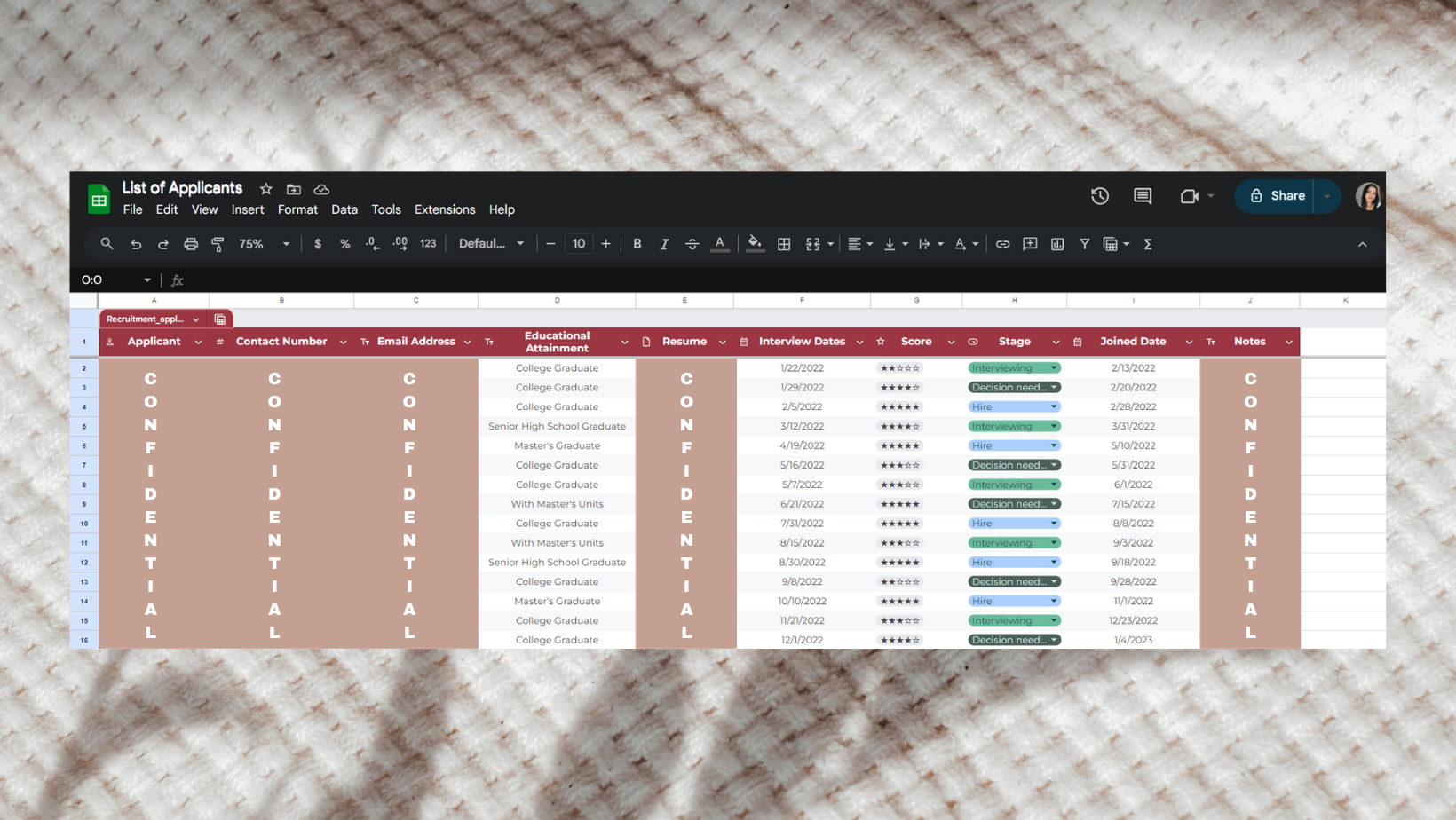The image size is (1456, 820).
Task: Select the column D header
Action: click(557, 301)
